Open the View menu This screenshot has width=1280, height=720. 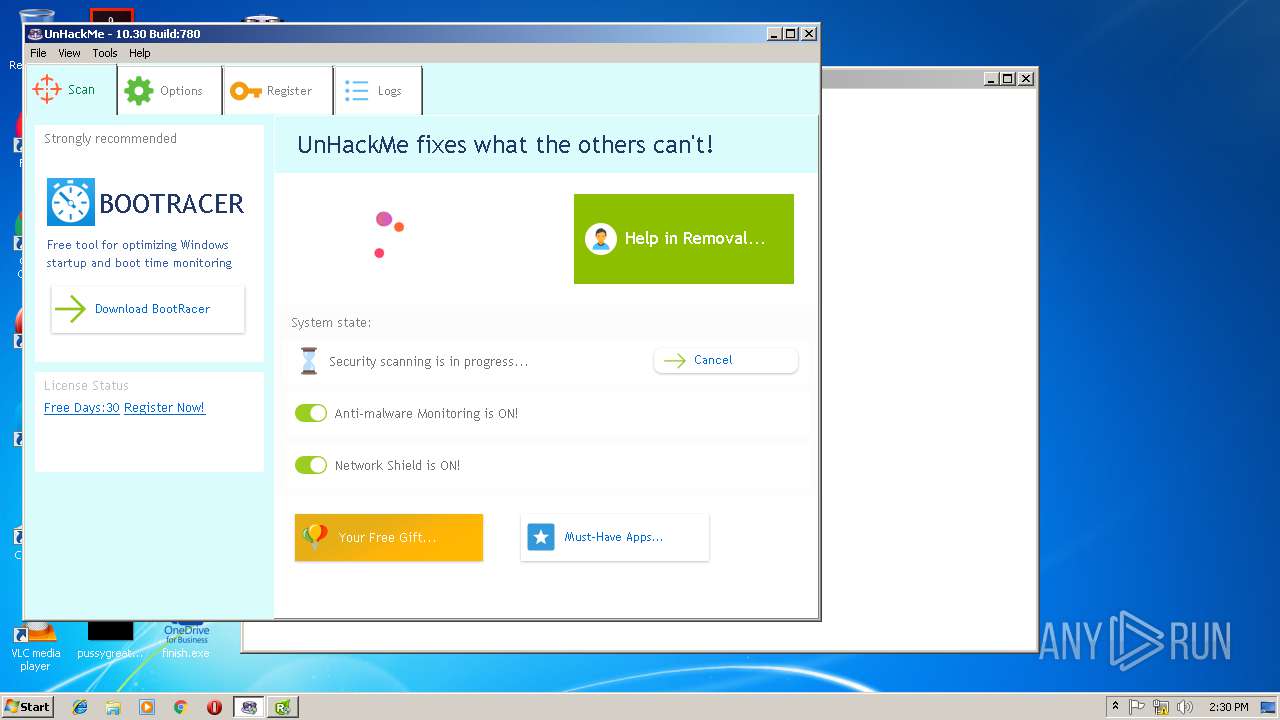(69, 53)
